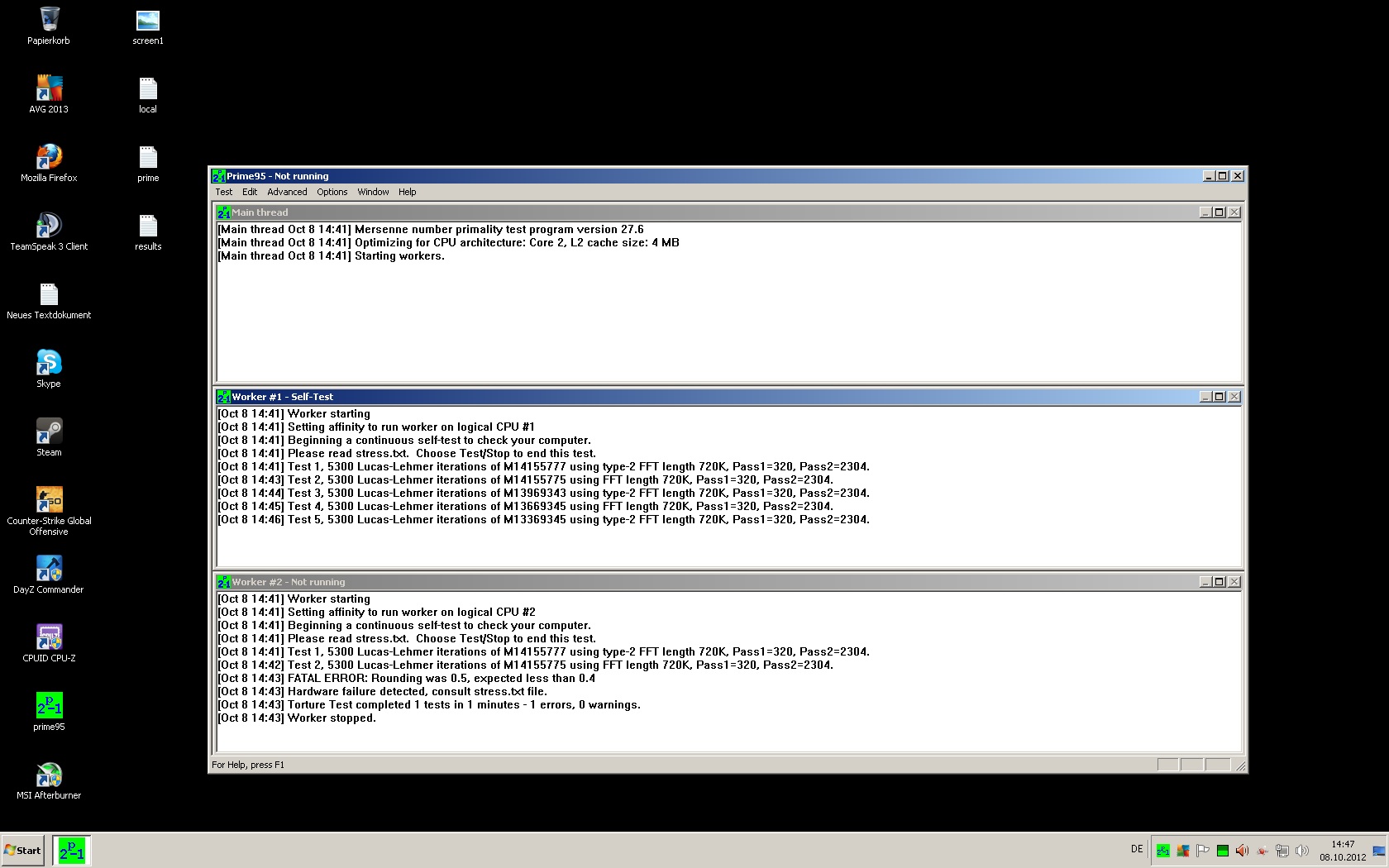Click 'For Help, press F1' status bar text
The width and height of the screenshot is (1389, 868).
[x=248, y=765]
